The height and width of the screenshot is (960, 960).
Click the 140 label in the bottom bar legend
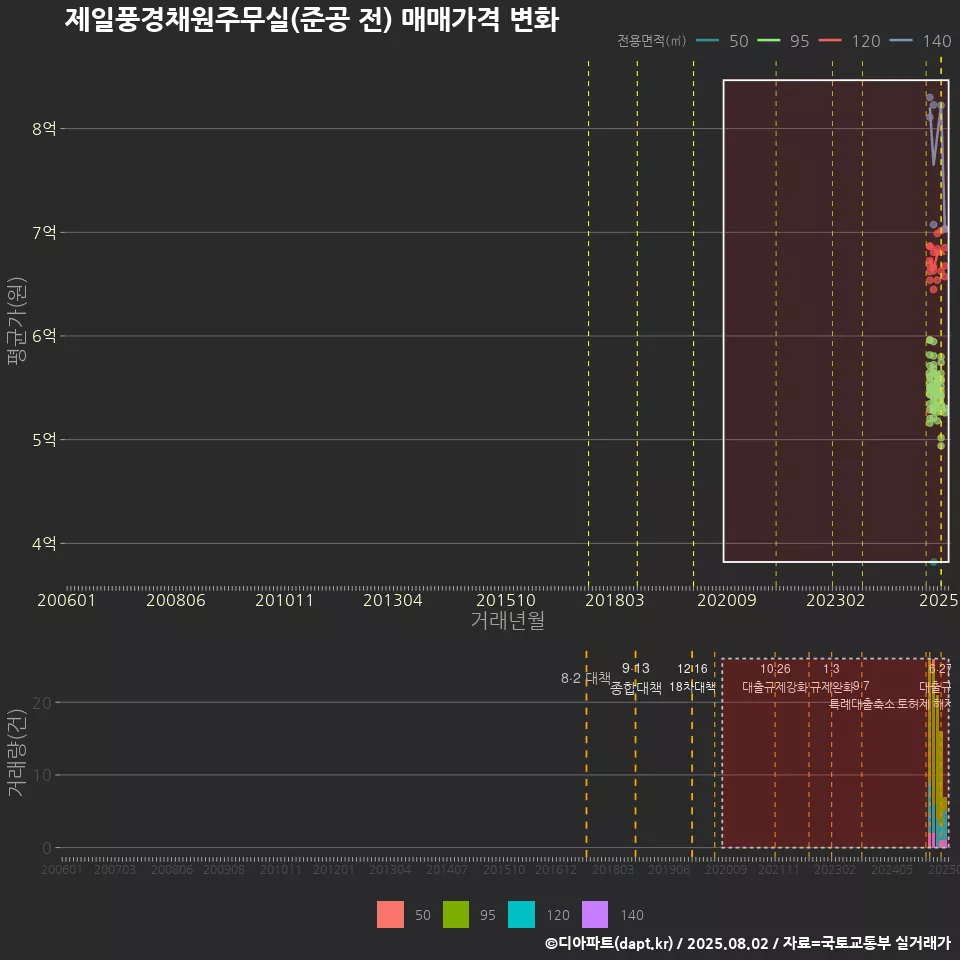632,915
